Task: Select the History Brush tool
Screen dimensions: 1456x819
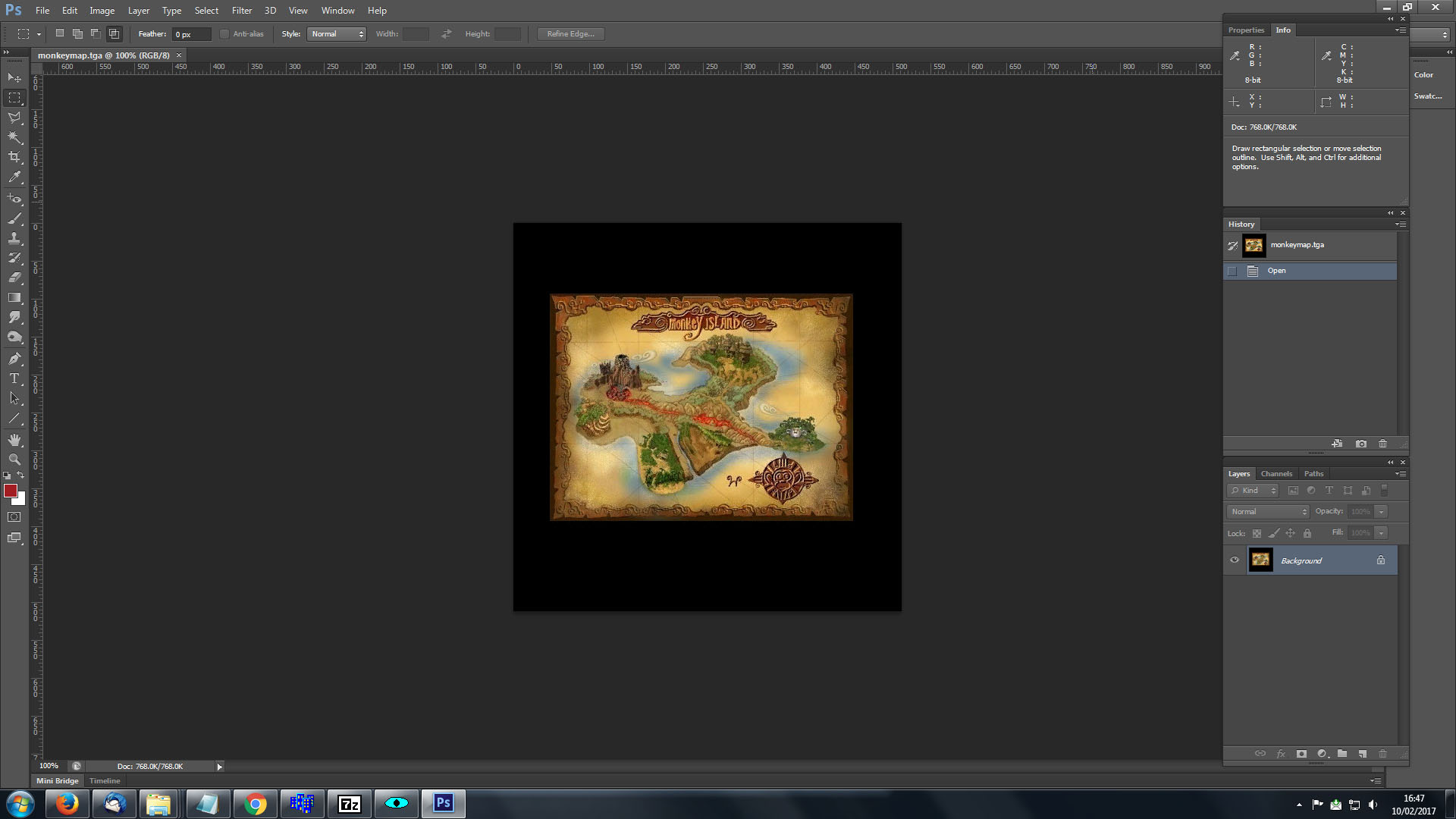Action: (14, 258)
